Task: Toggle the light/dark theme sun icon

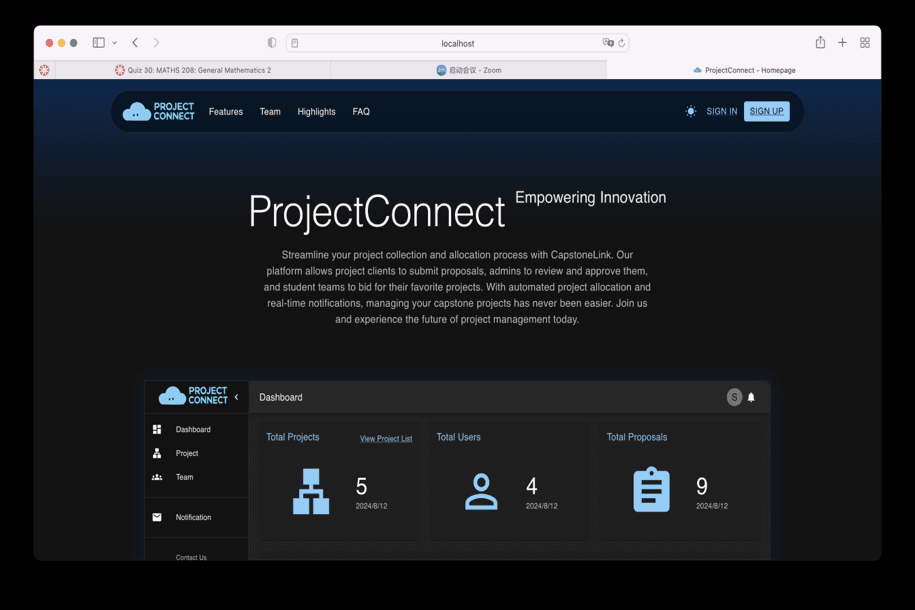Action: pyautogui.click(x=690, y=112)
